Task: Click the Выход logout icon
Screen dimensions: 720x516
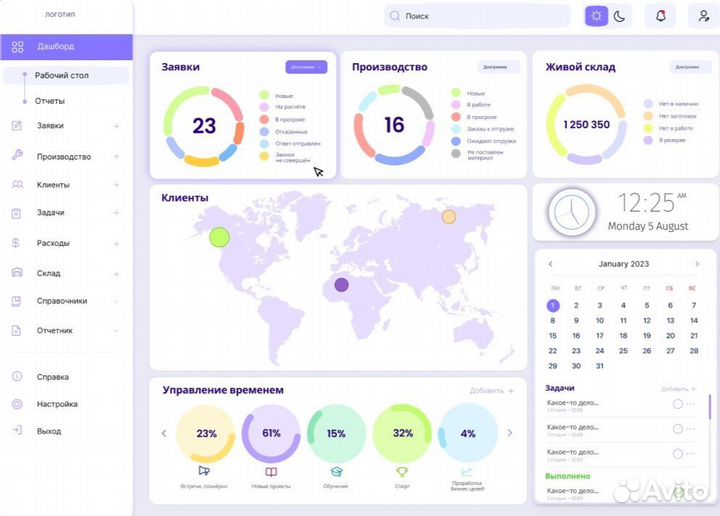Action: 17,431
